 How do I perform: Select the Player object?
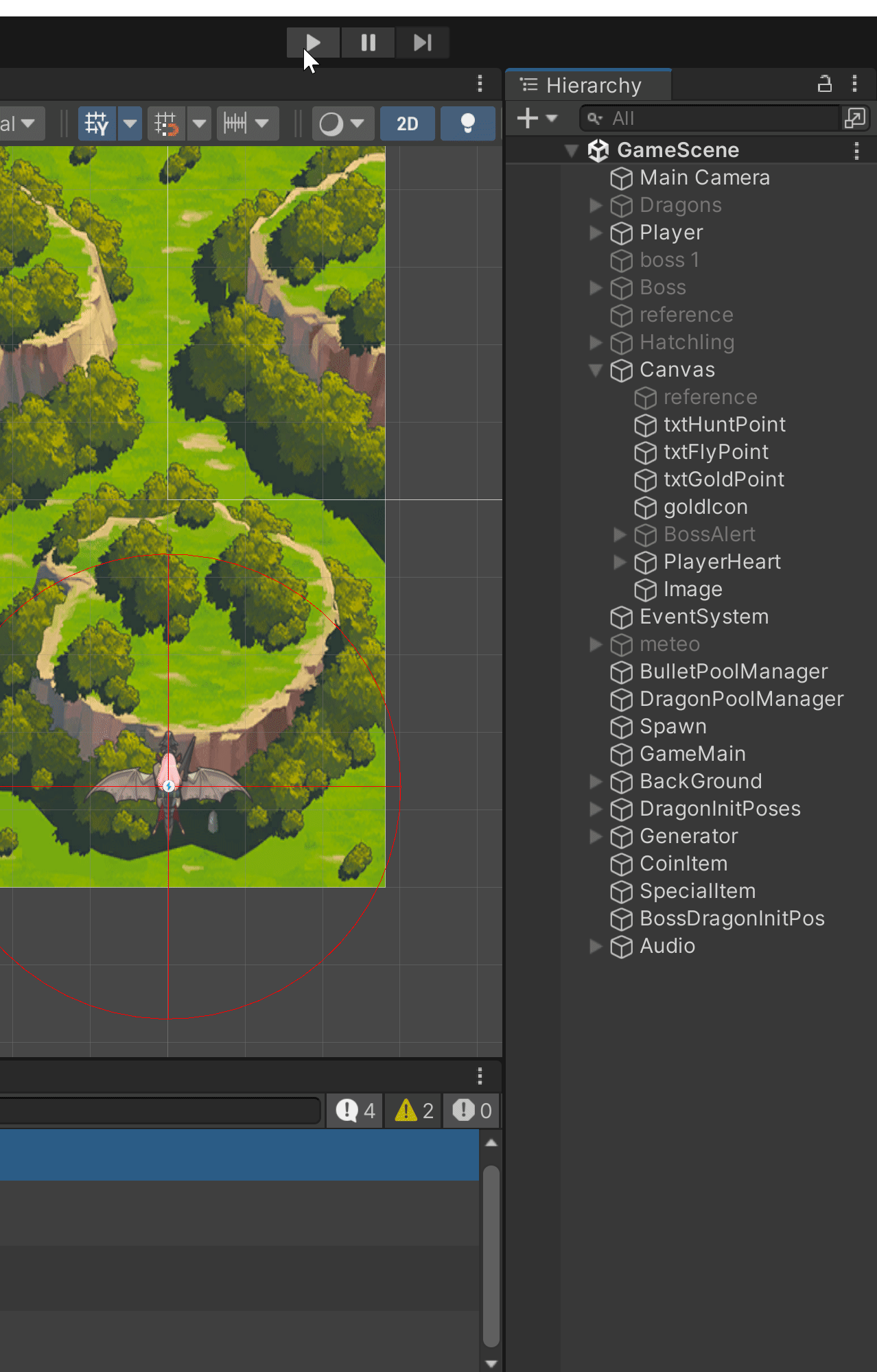(x=671, y=233)
